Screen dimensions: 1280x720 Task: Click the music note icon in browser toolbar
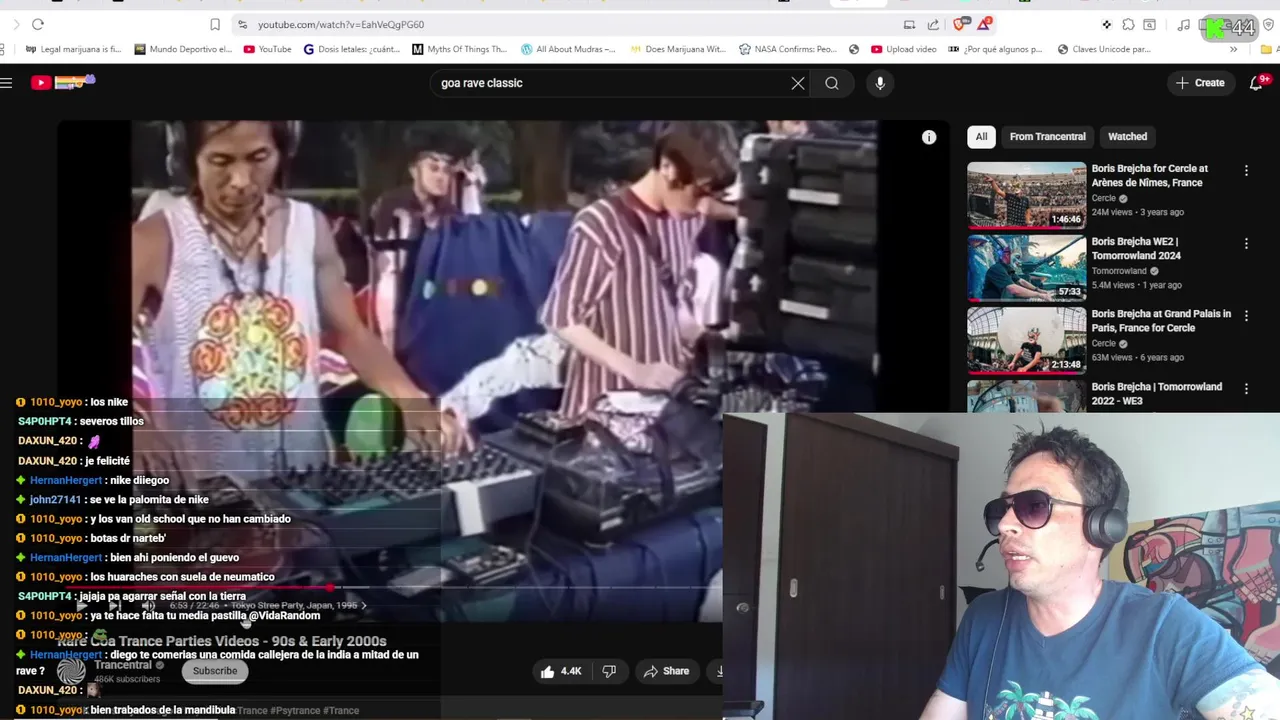1184,25
